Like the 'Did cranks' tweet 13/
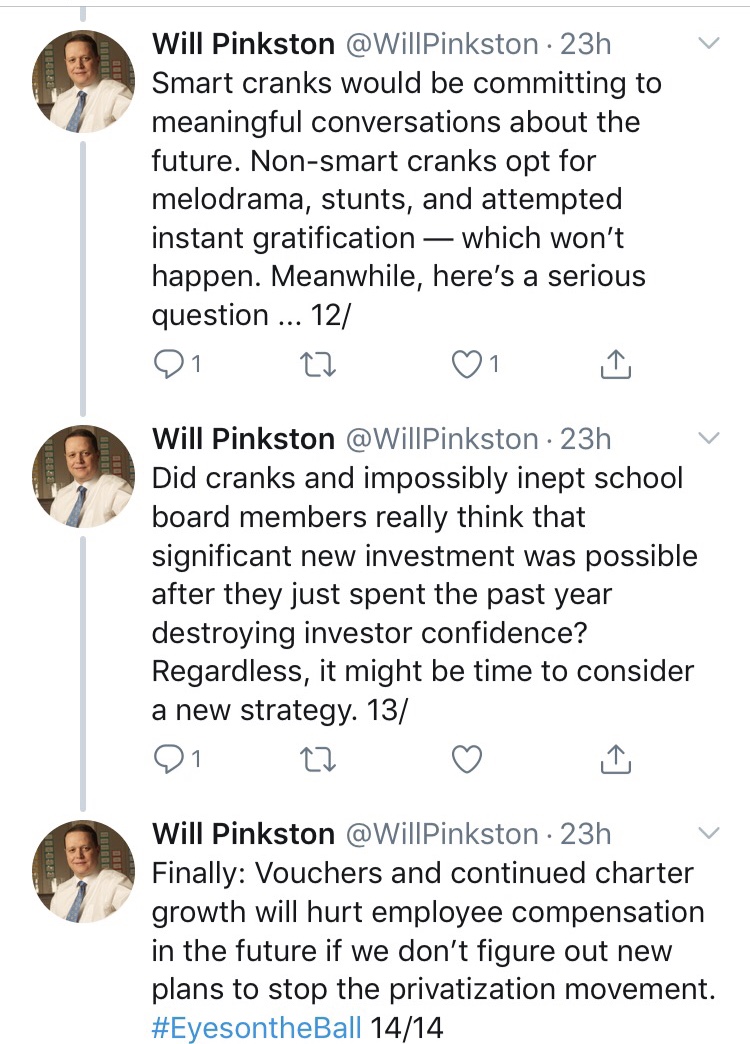The height and width of the screenshot is (1044, 750). (466, 761)
